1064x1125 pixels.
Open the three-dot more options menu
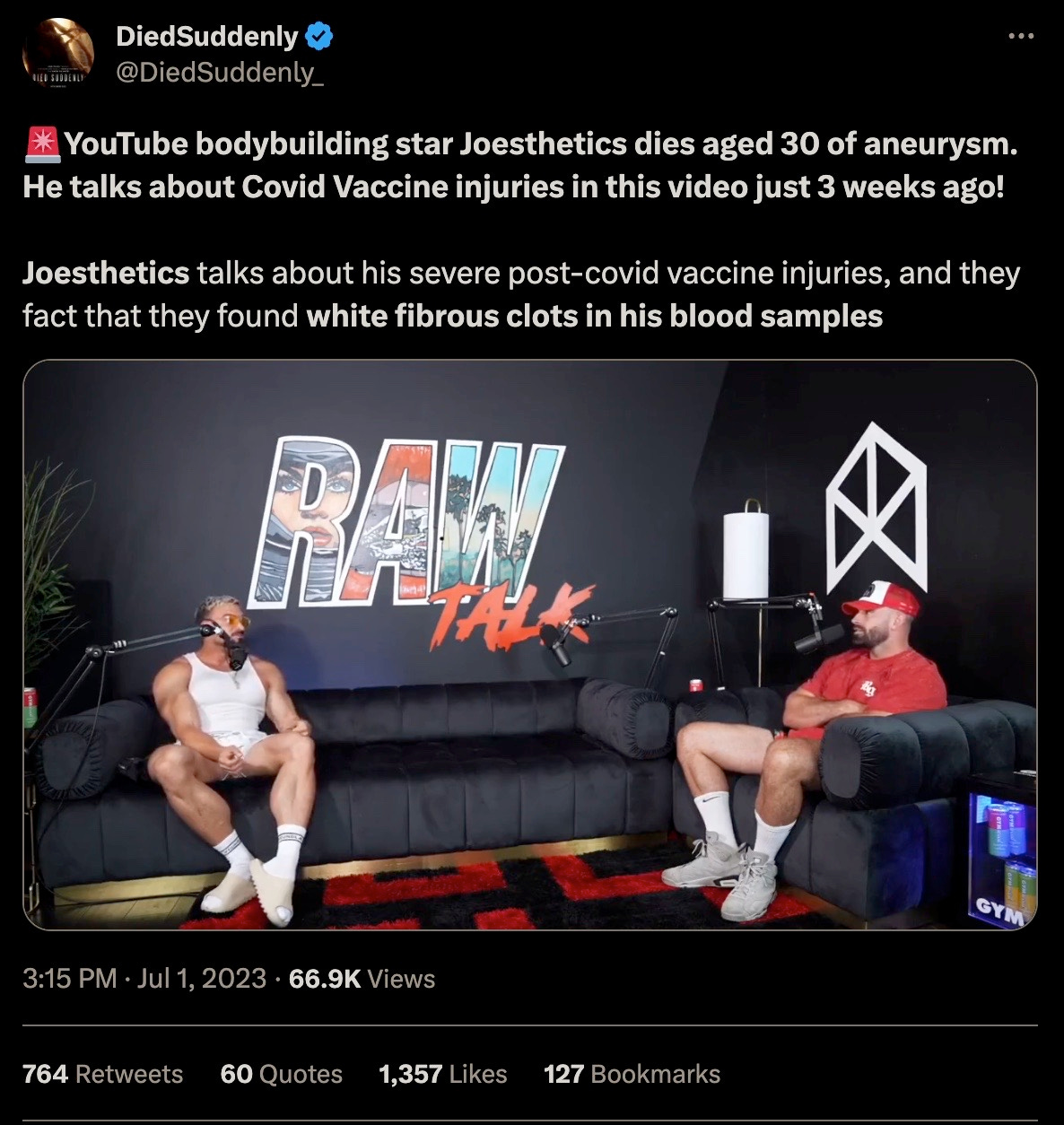click(x=1020, y=37)
